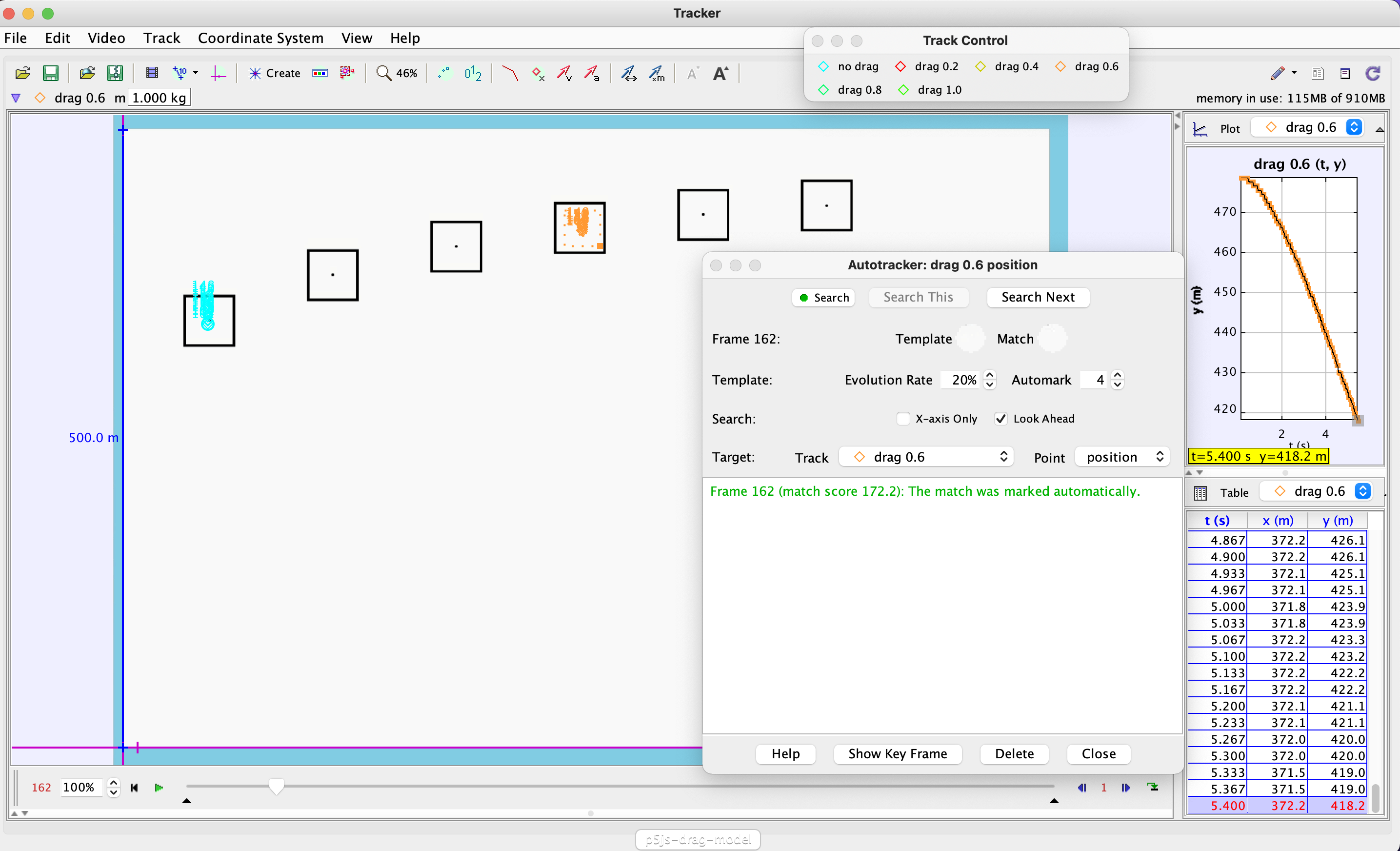Click the video frame slider thumb
Screen dimensions: 1400x851
point(276,786)
